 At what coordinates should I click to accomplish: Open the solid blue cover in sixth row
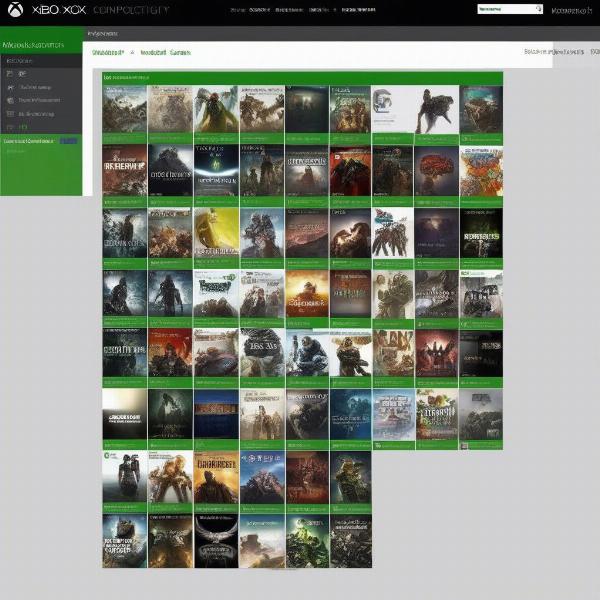tap(216, 414)
